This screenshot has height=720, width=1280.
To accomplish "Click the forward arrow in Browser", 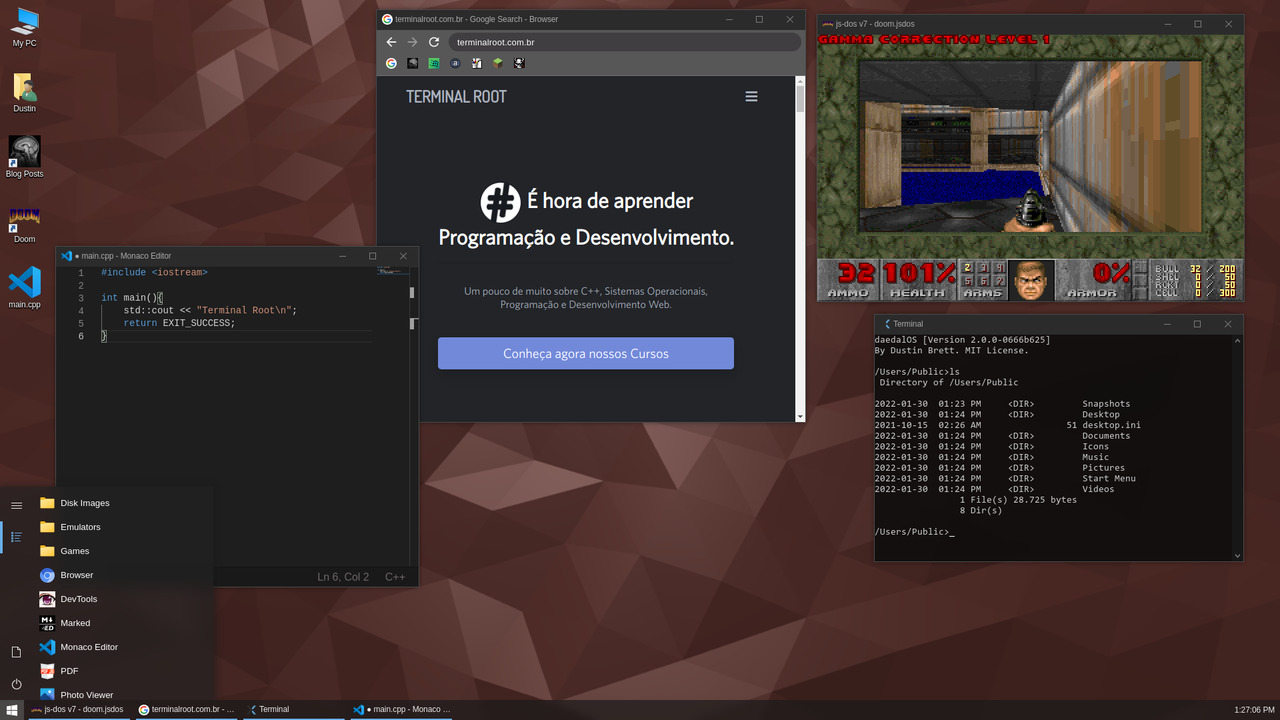I will (412, 42).
